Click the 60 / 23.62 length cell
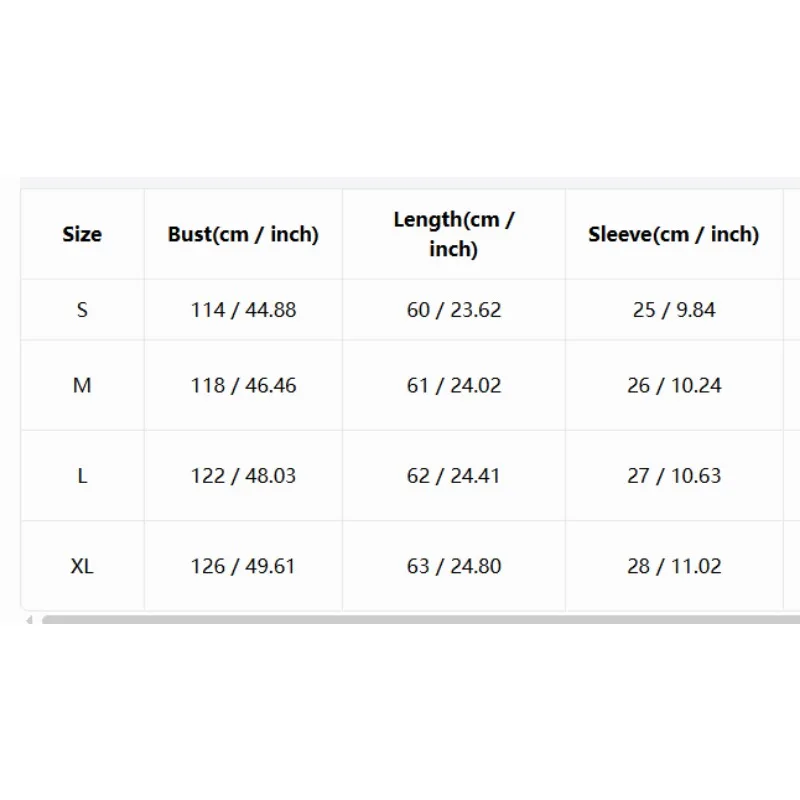Viewport: 800px width, 800px height. (454, 310)
